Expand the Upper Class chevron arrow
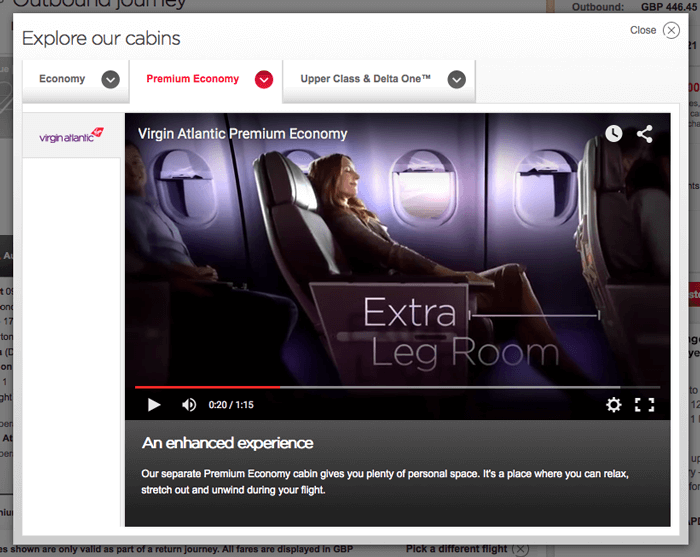Screen dimensions: 700x557 (456, 80)
